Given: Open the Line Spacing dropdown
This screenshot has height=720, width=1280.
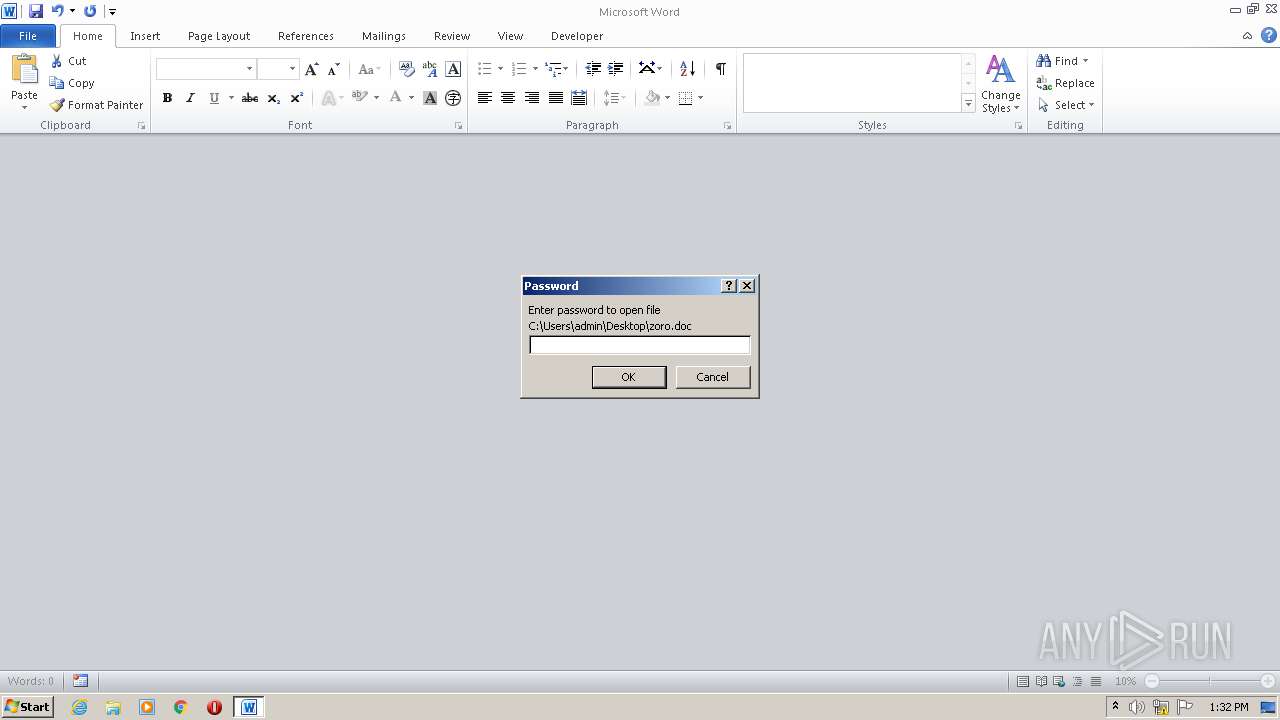Looking at the screenshot, I should pos(614,98).
